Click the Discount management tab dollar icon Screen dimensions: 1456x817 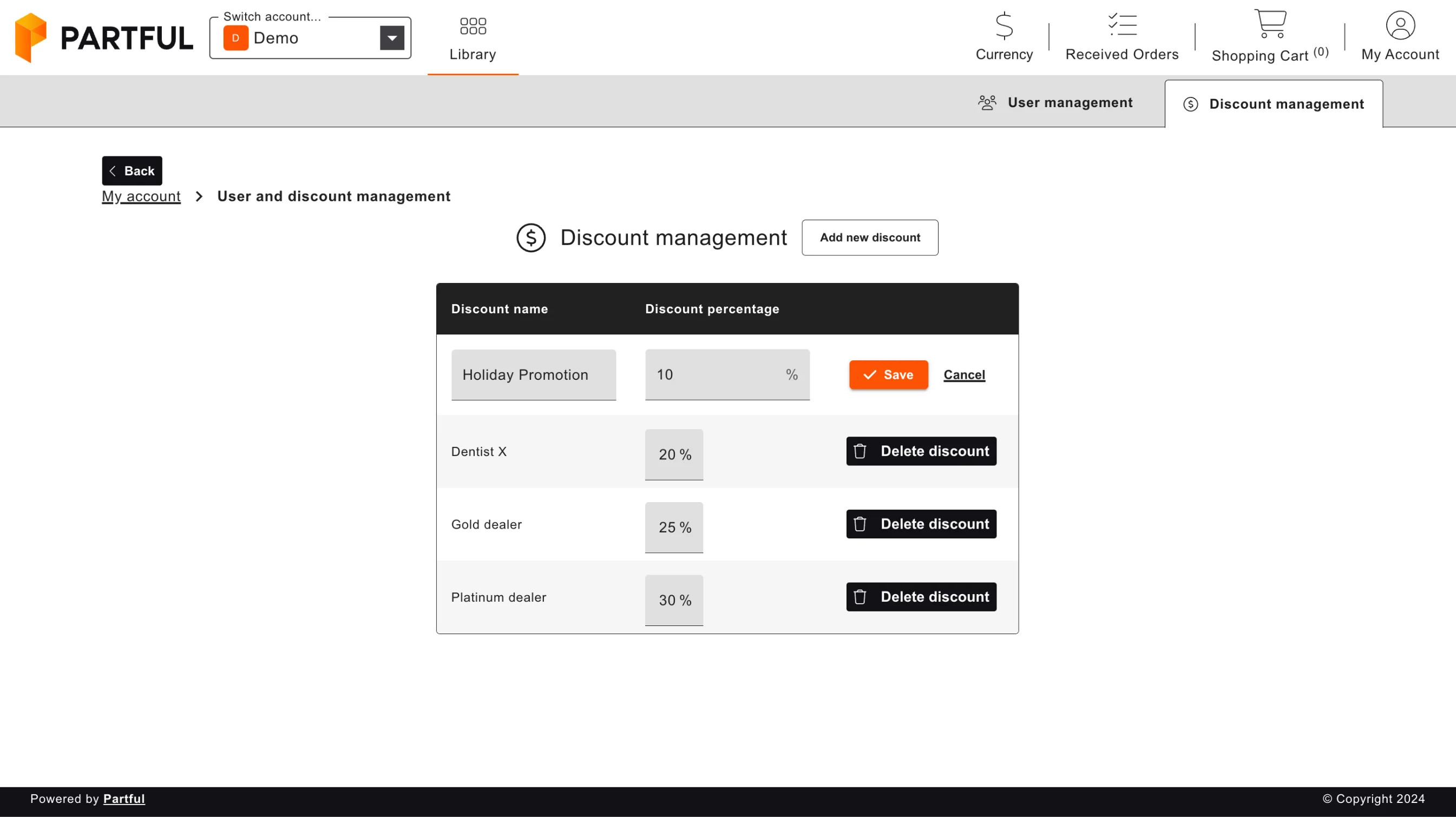(1190, 104)
